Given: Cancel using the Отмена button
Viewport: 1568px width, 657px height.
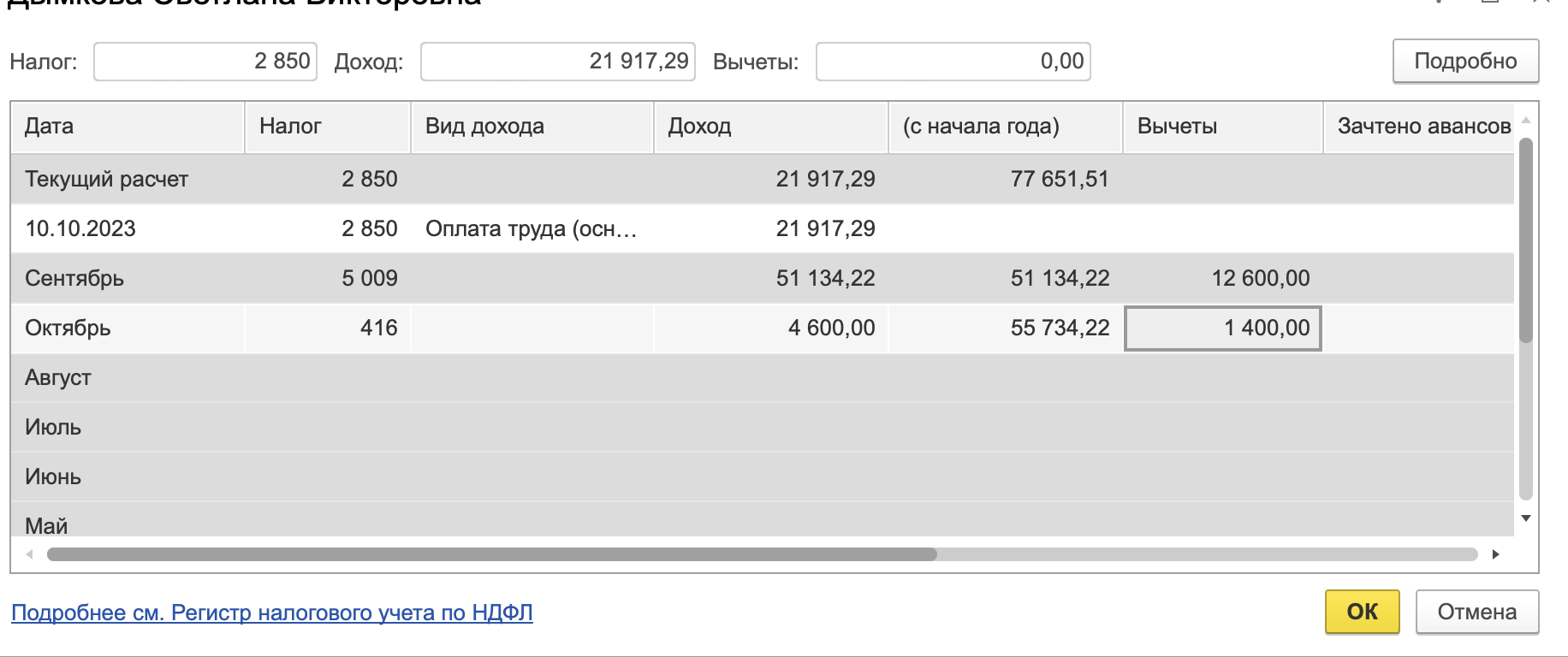Looking at the screenshot, I should click(1476, 612).
